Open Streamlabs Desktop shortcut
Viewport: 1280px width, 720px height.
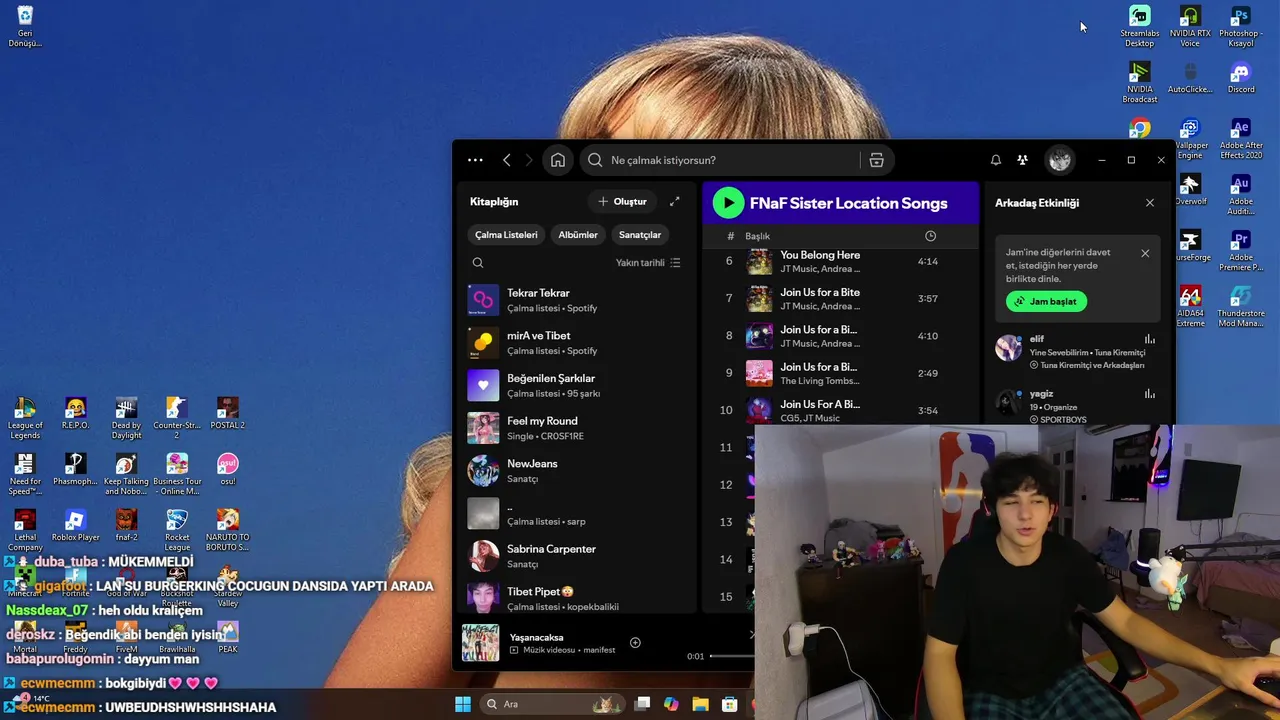[1139, 27]
